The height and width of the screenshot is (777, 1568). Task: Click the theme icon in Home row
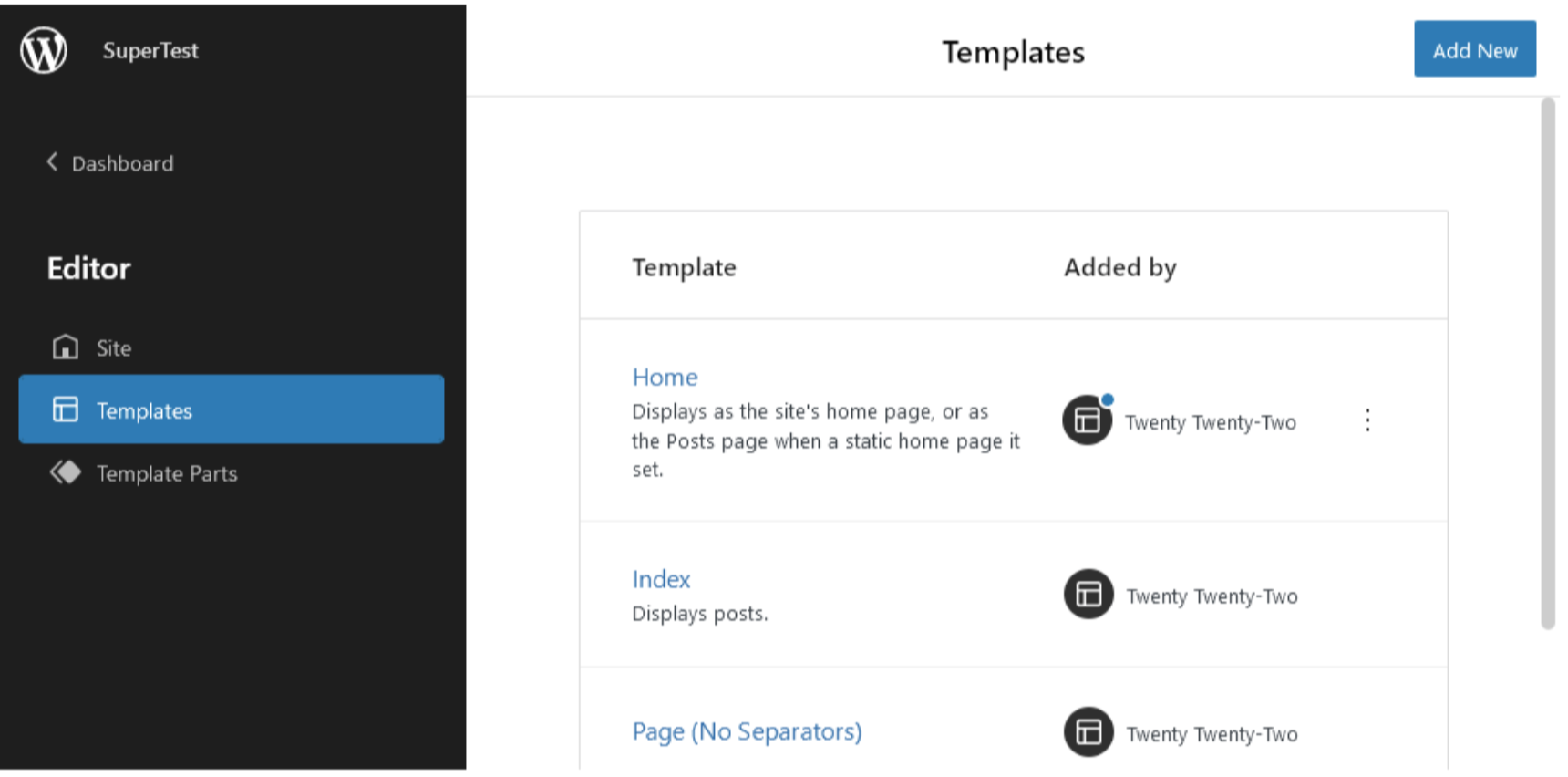pyautogui.click(x=1088, y=420)
